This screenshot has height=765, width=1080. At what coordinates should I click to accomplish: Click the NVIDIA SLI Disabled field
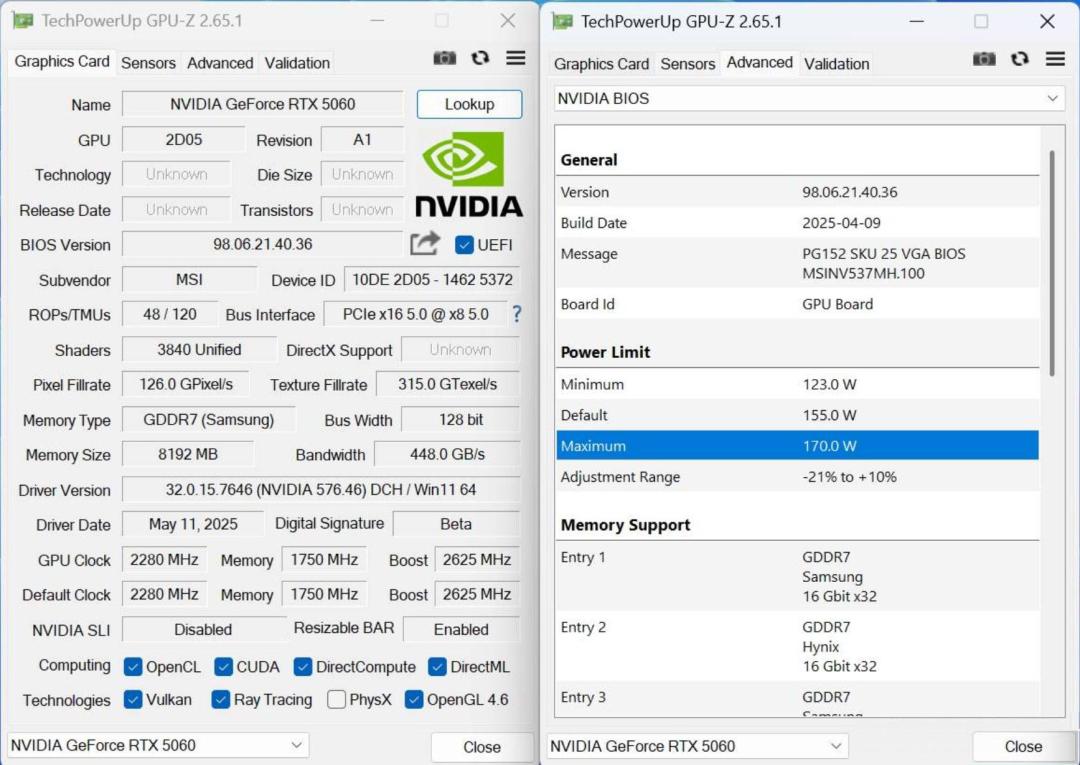pyautogui.click(x=203, y=629)
